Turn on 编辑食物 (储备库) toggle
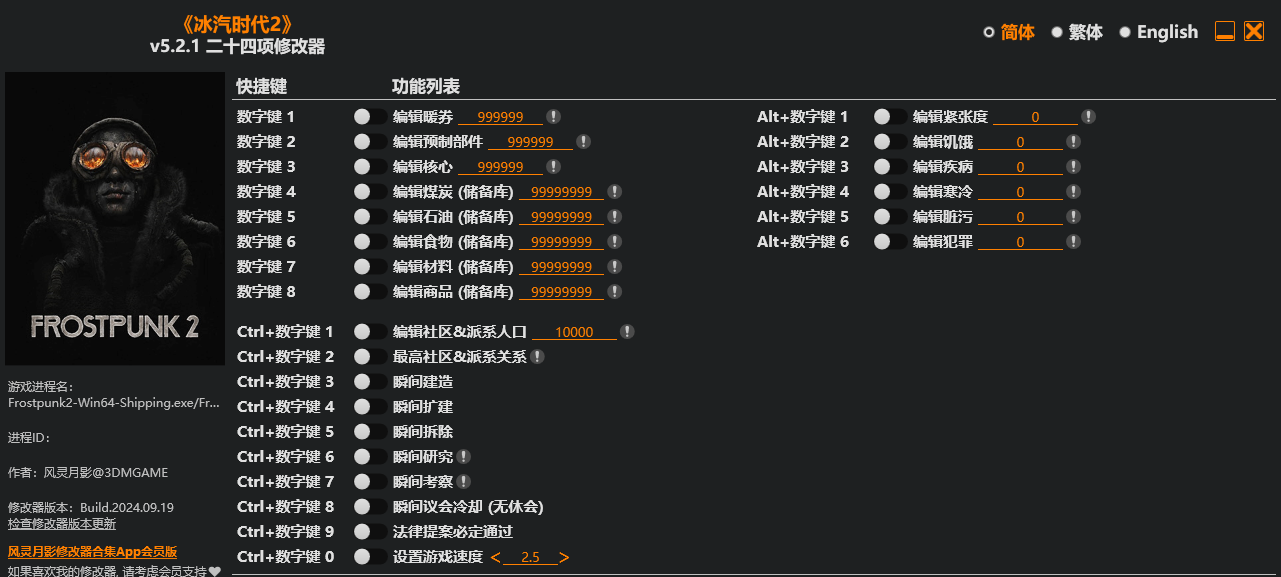The image size is (1281, 577). 370,242
